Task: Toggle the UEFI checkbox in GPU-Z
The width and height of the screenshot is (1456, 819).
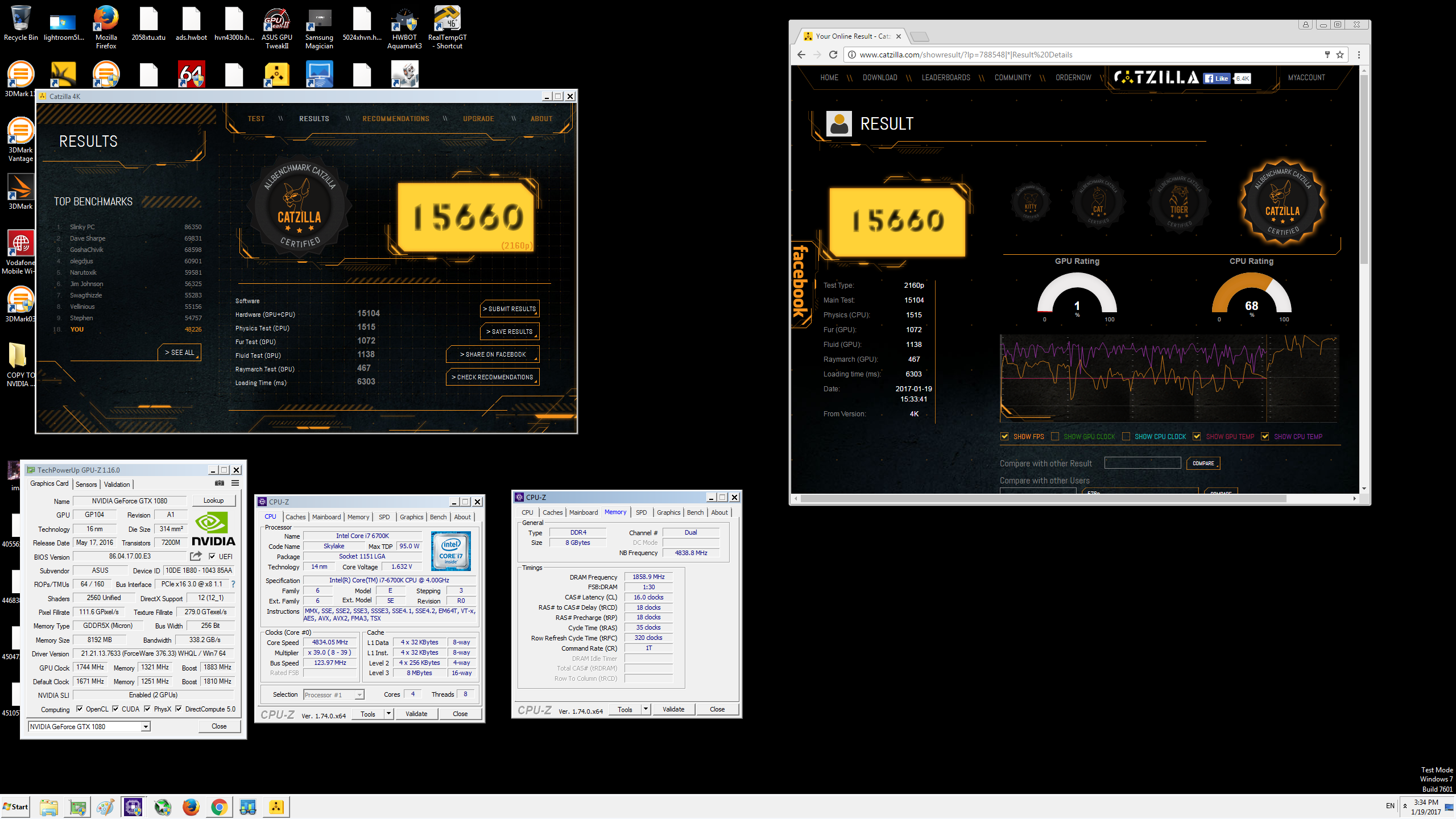Action: coord(212,556)
